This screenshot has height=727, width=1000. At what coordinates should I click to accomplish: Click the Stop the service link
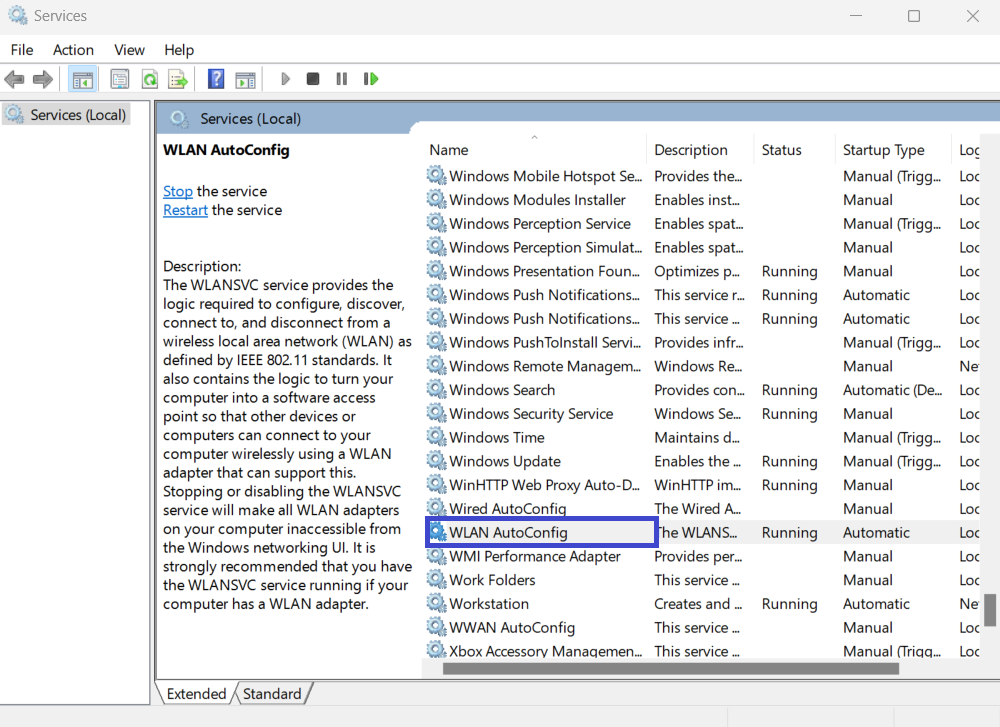(x=178, y=191)
